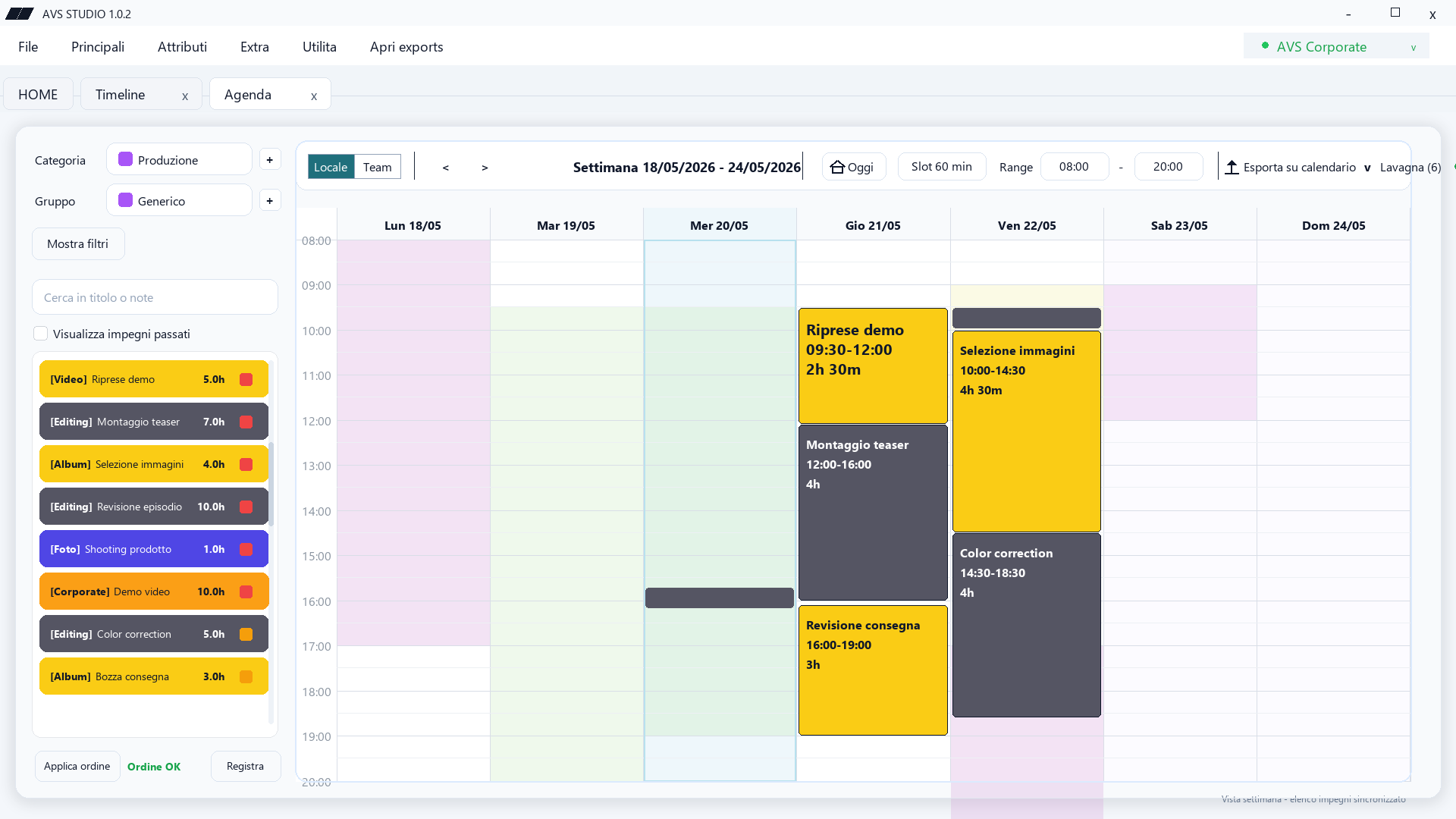Click the upload arrow icon for calendar export

click(x=1232, y=167)
